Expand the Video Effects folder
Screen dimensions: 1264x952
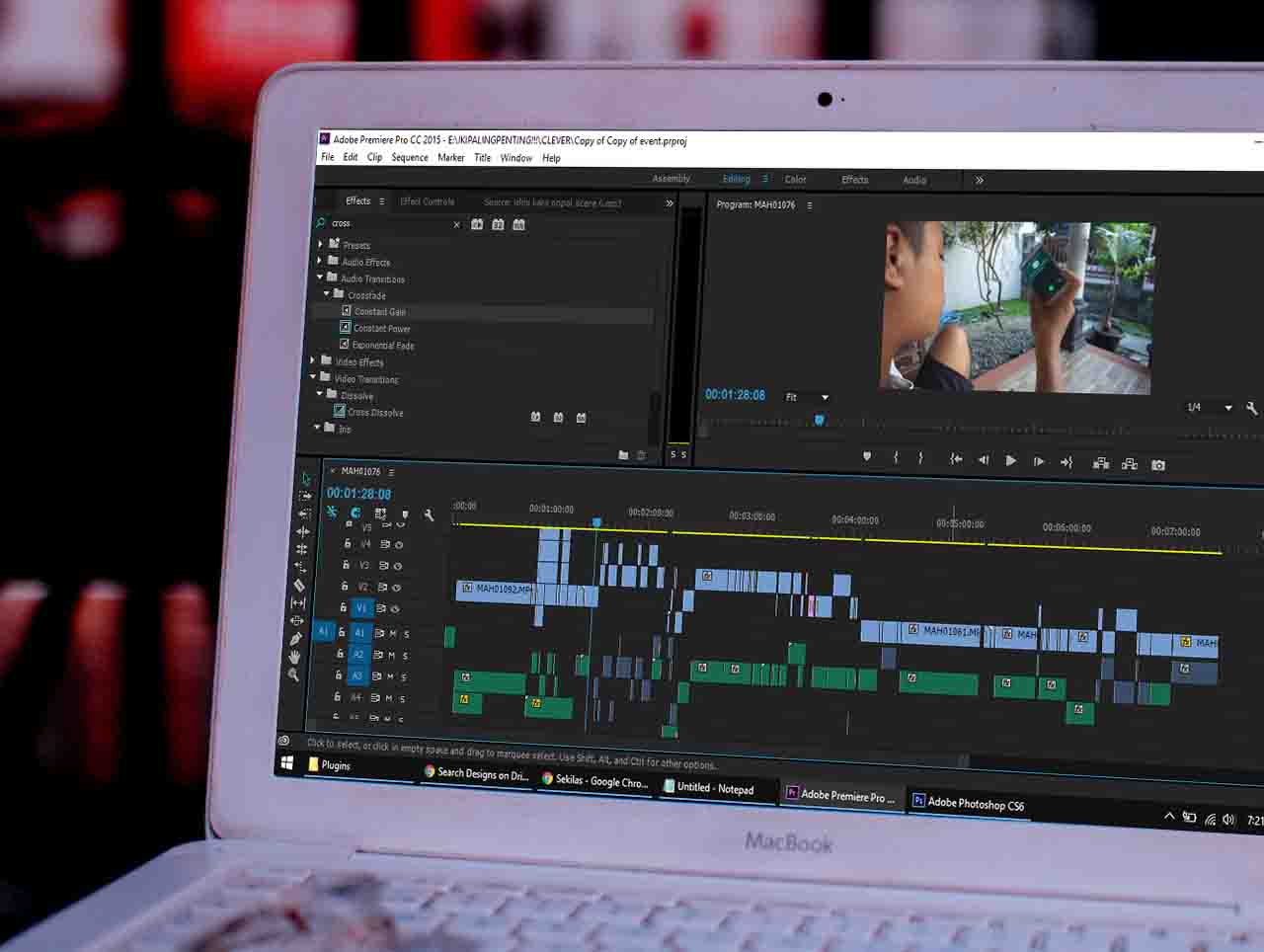click(313, 361)
